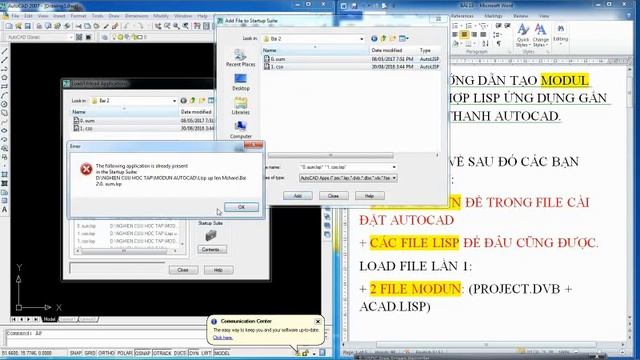Create new folder in Add File dialog
640x360 pixels.
coord(393,38)
